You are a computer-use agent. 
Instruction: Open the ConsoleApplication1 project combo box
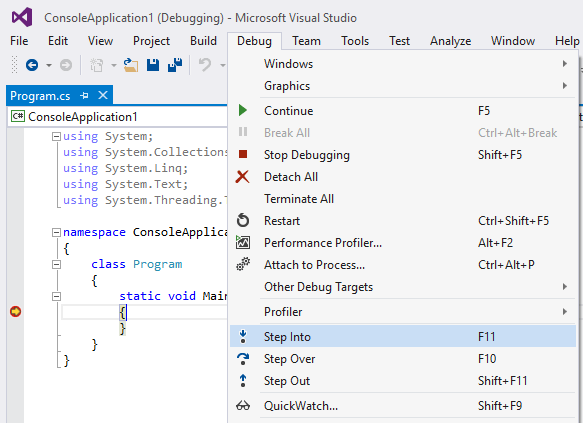(x=117, y=117)
